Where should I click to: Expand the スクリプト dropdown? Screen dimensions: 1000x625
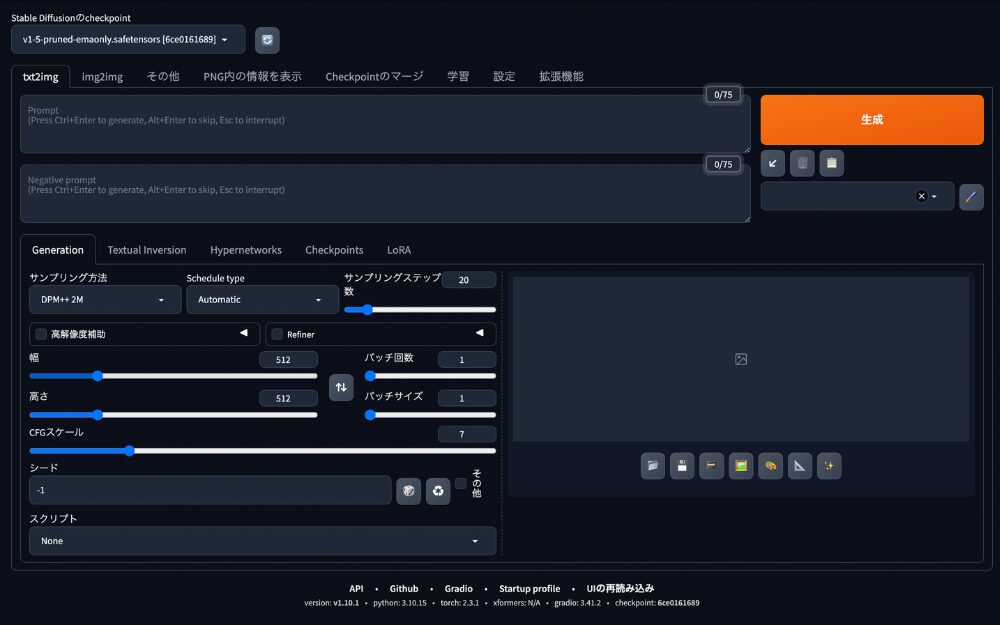coord(262,540)
